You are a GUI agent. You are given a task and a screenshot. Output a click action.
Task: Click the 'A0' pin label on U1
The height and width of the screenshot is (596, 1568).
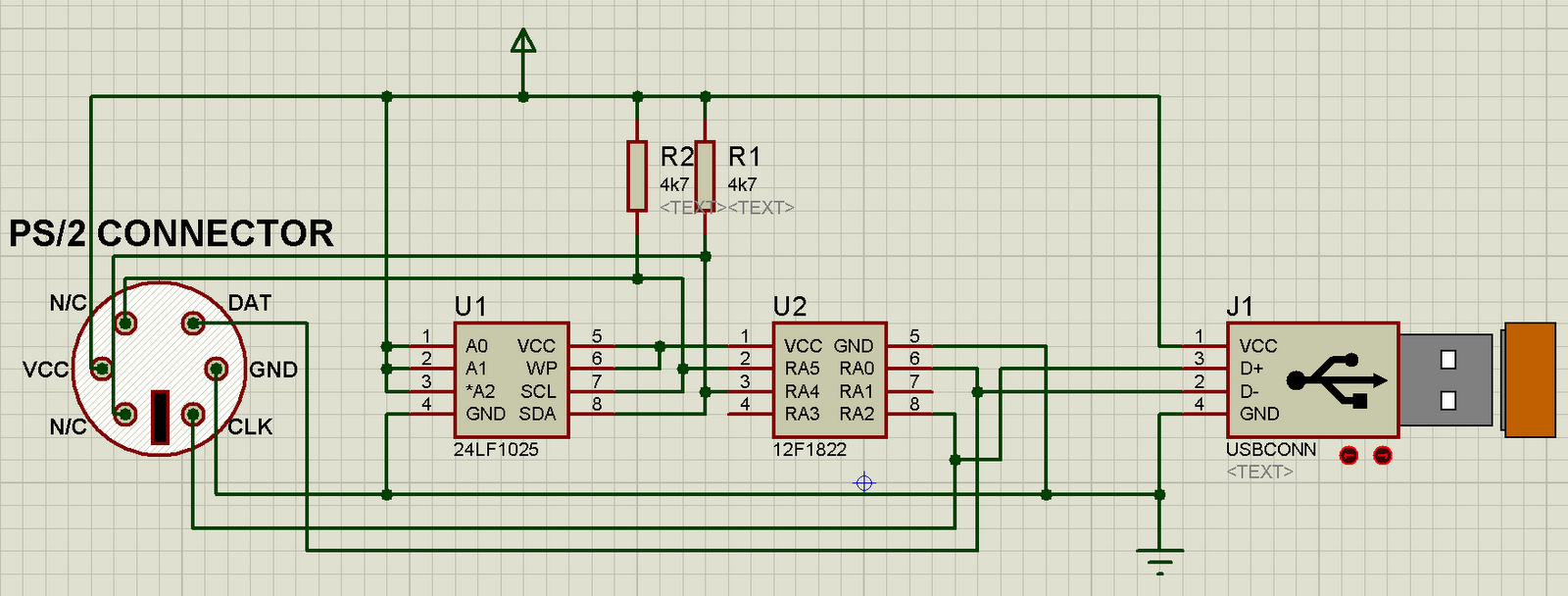[476, 346]
